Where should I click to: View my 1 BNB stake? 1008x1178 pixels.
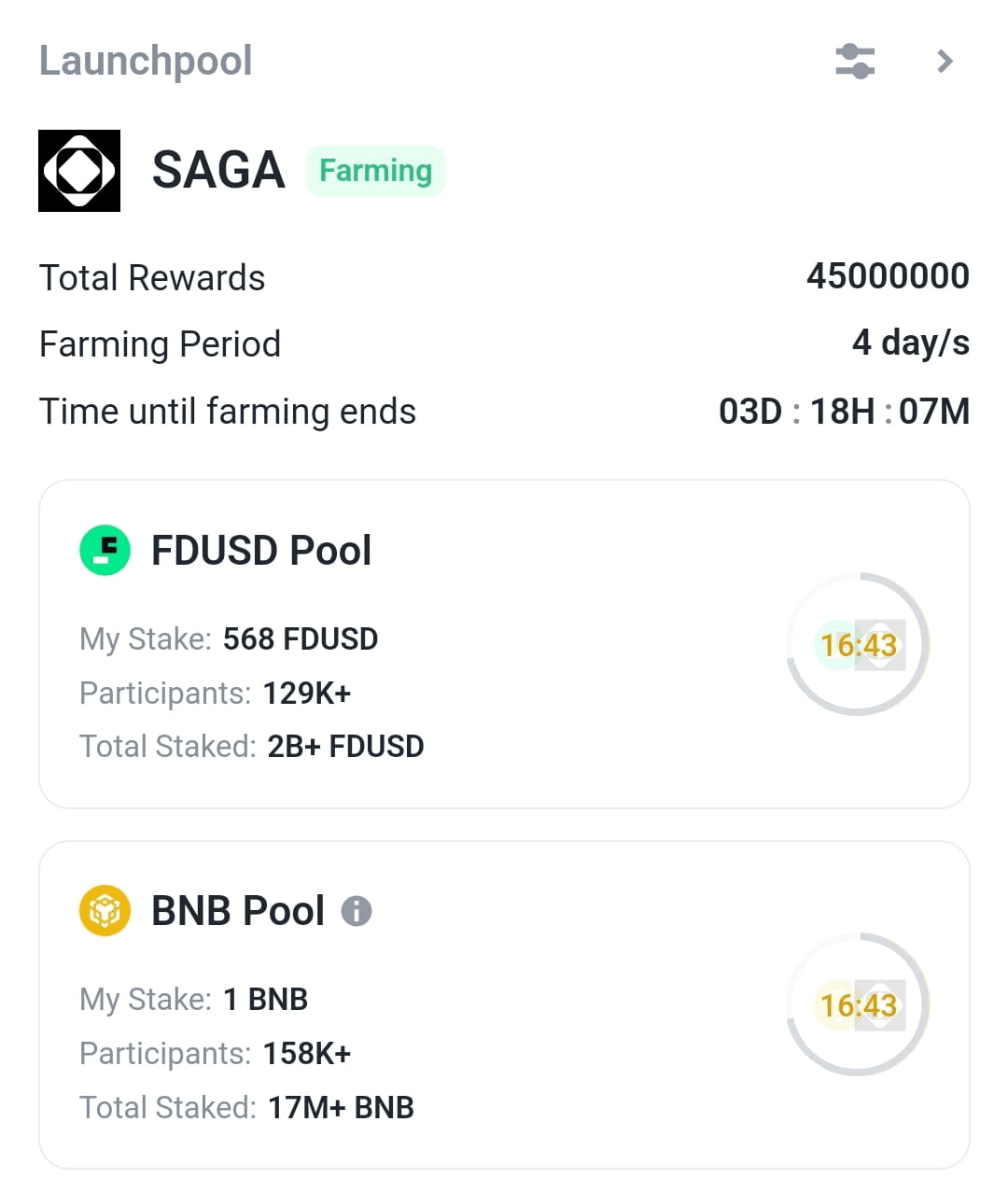(x=265, y=1000)
